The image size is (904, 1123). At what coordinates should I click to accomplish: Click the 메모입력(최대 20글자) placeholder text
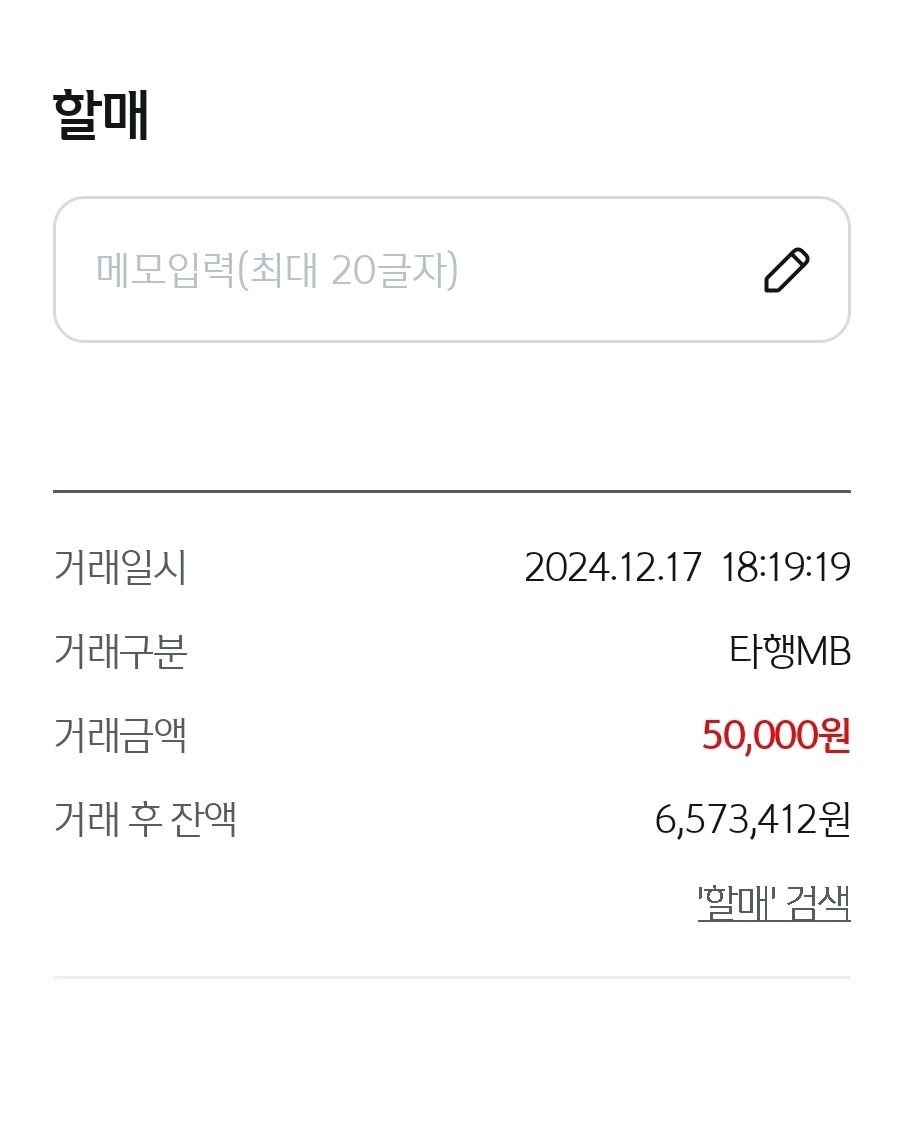[277, 270]
